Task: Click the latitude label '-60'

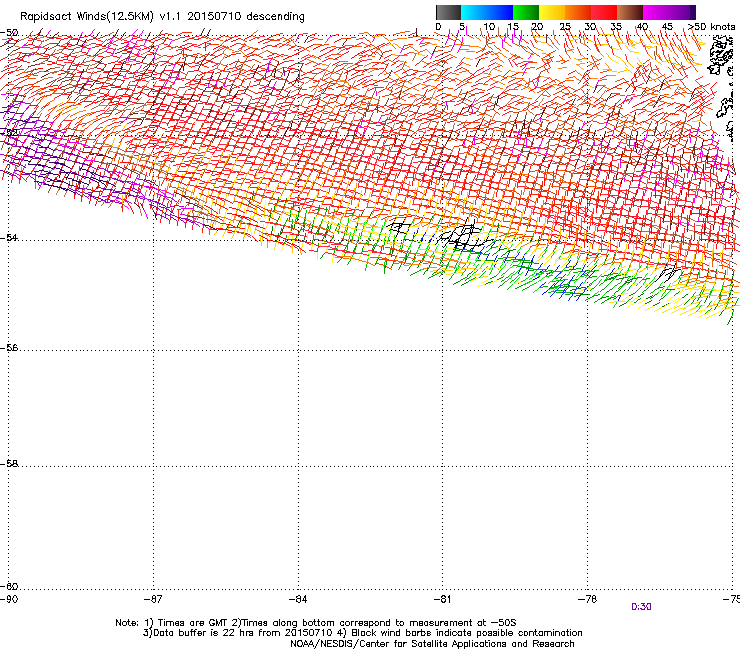Action: pos(9,586)
